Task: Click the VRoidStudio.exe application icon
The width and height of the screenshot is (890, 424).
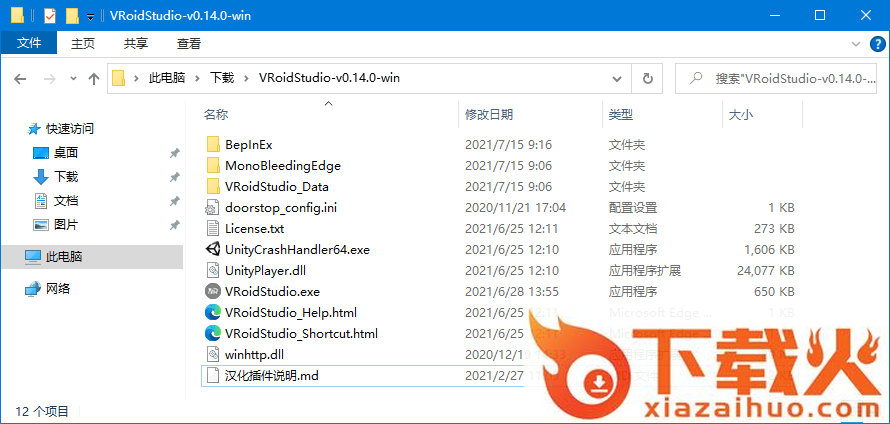Action: [213, 292]
